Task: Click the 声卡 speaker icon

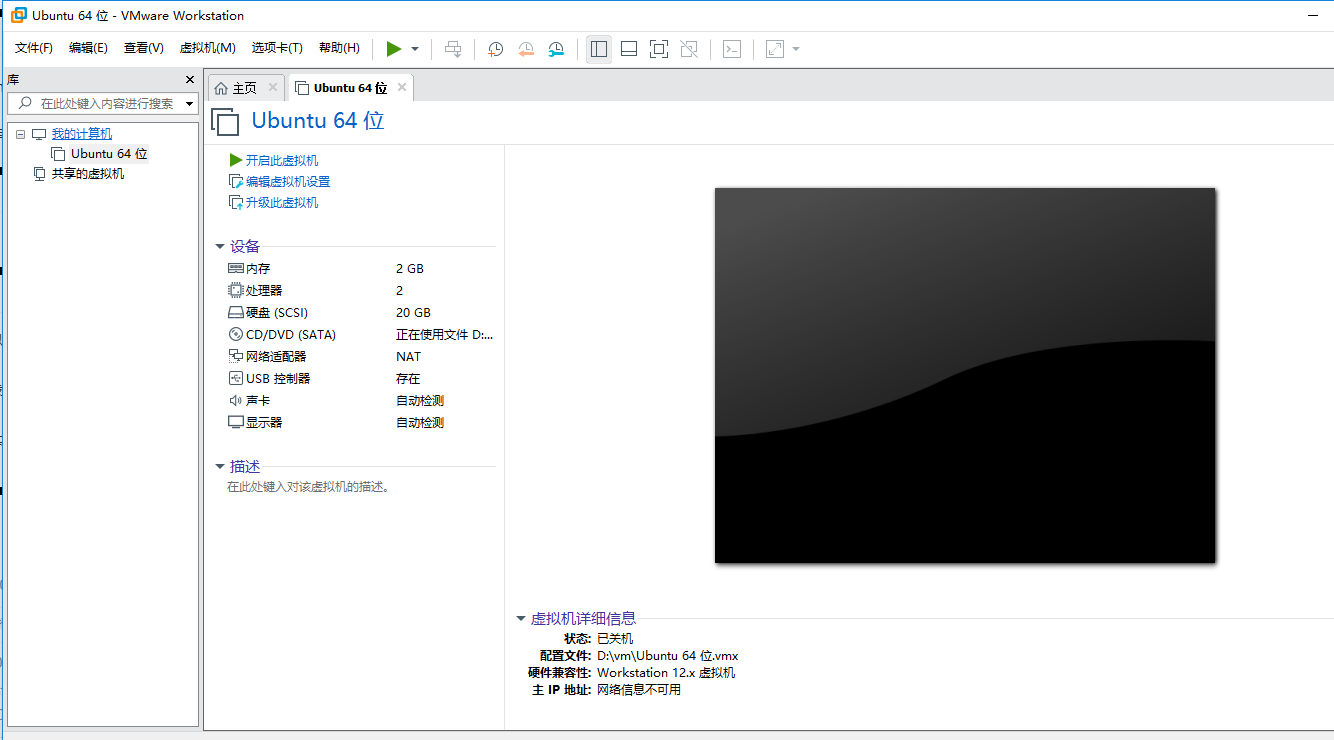Action: [x=236, y=400]
